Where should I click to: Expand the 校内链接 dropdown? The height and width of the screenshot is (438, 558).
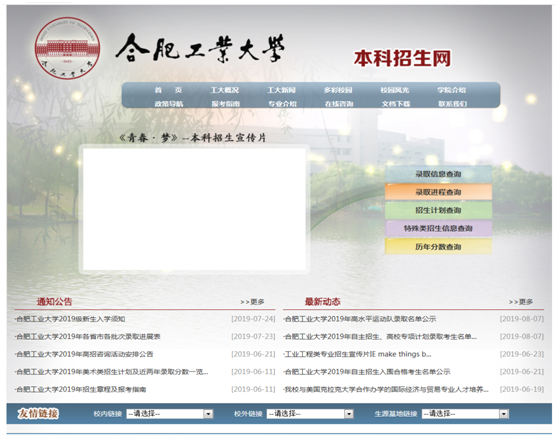pos(170,414)
